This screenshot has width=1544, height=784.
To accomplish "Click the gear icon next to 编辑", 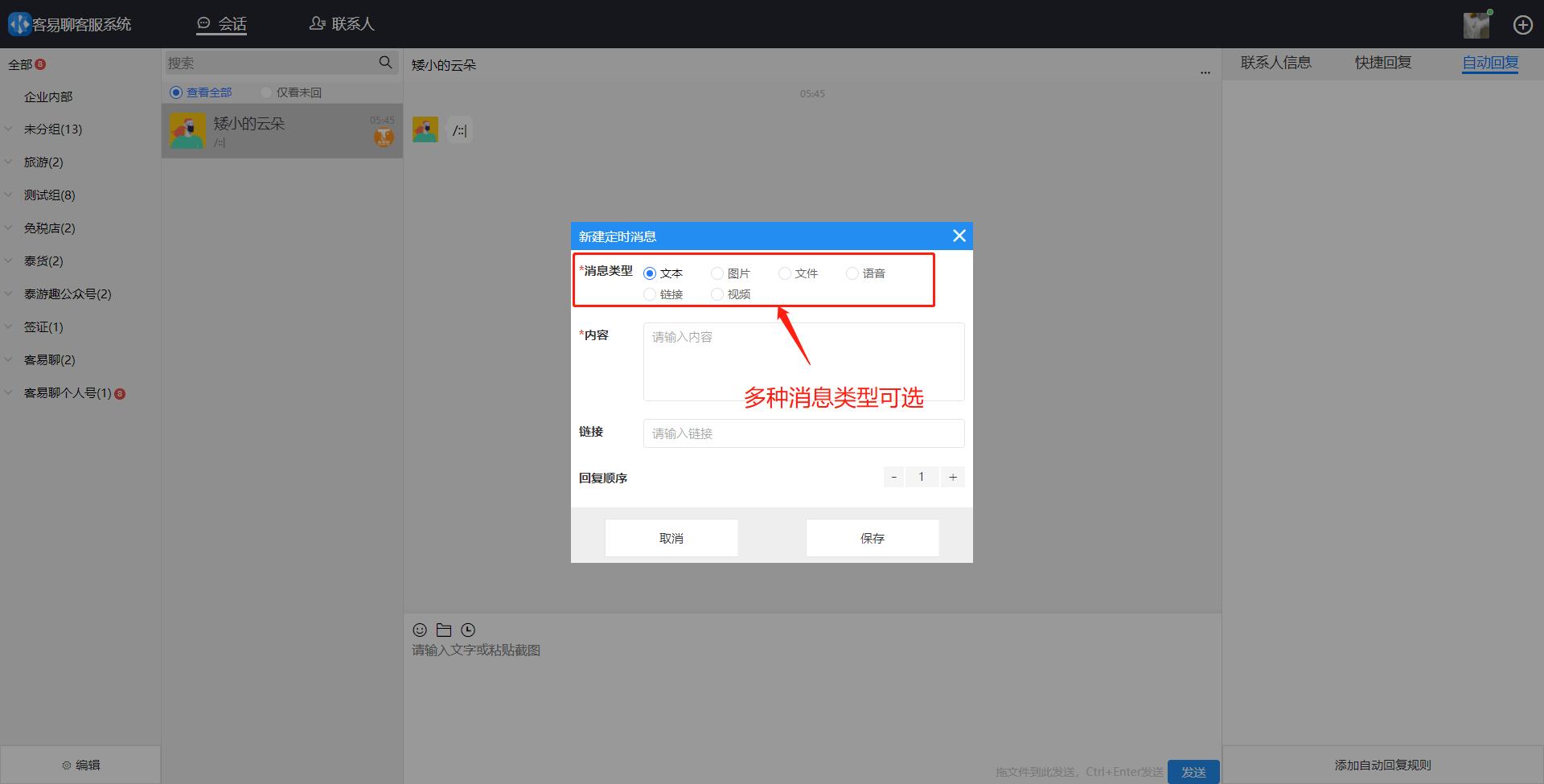I will tap(68, 765).
